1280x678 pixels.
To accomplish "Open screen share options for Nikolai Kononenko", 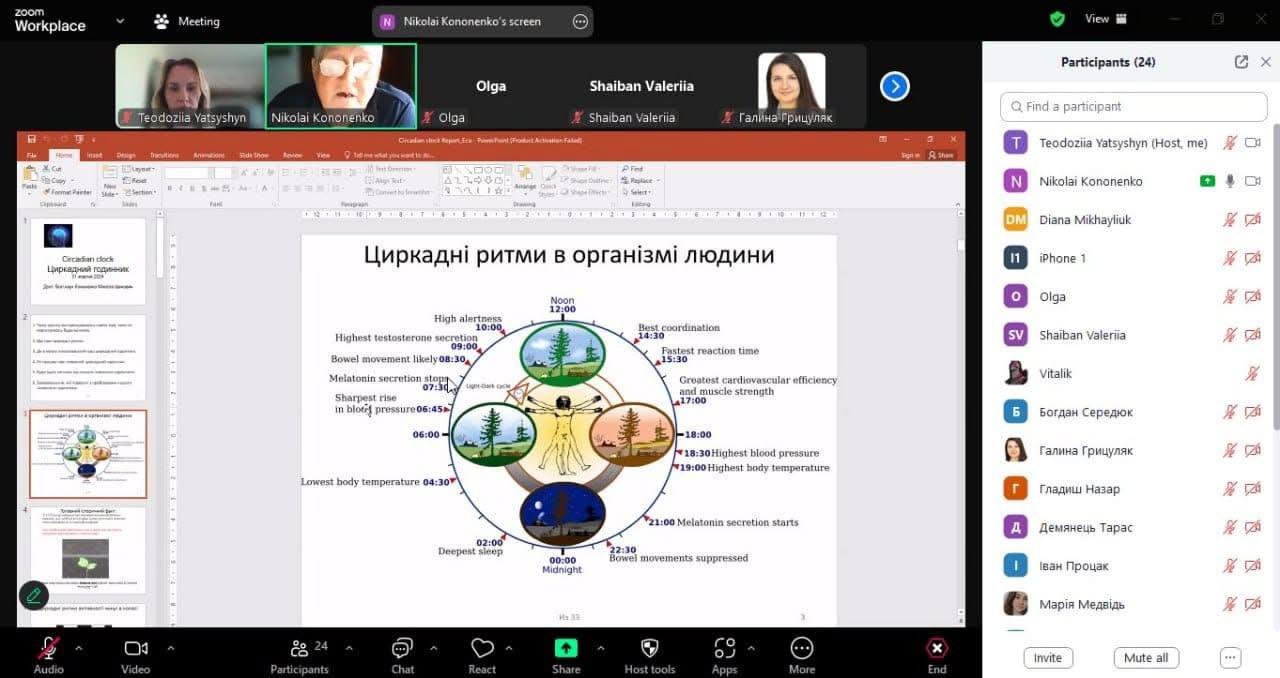I will (x=580, y=21).
